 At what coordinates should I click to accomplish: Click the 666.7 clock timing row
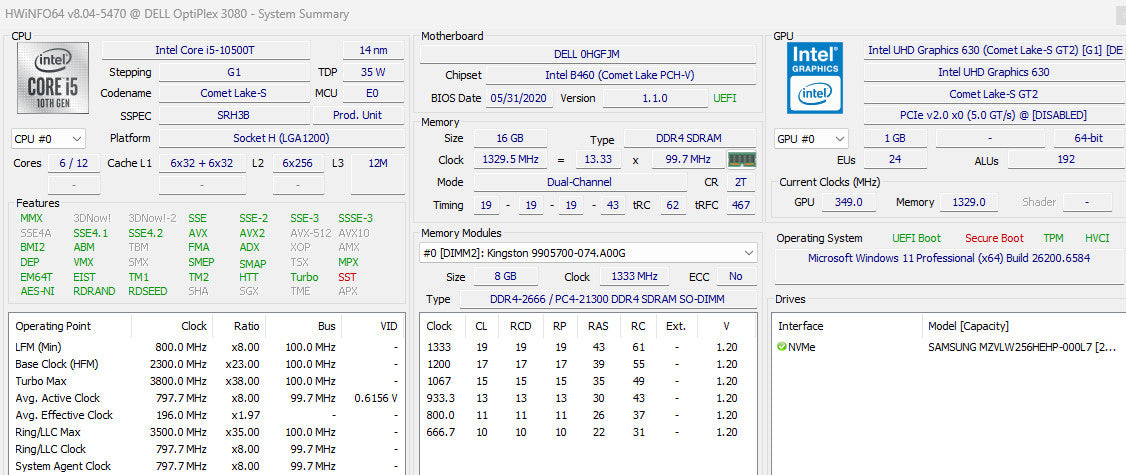588,432
